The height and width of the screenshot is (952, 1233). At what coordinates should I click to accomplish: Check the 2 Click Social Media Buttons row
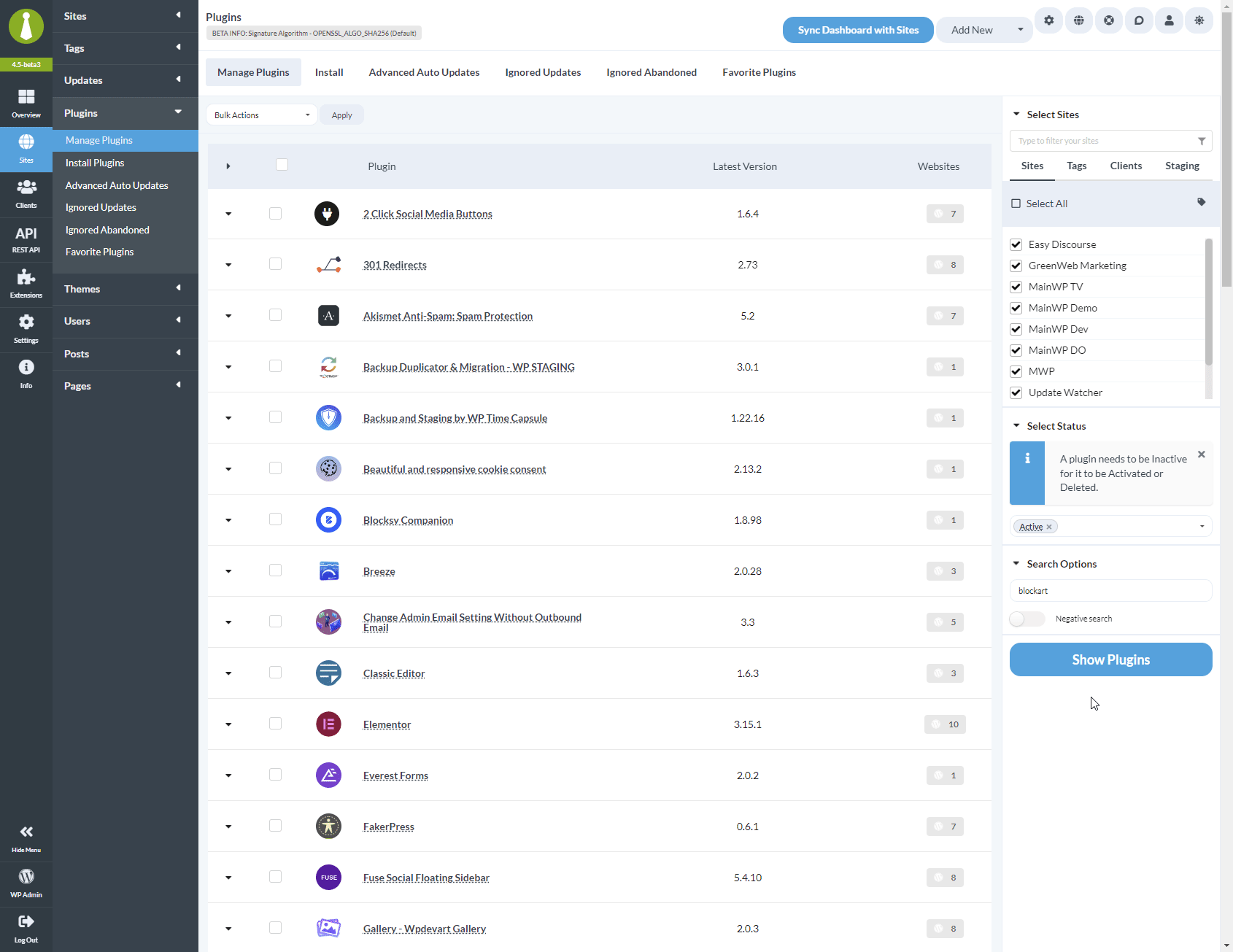[275, 213]
